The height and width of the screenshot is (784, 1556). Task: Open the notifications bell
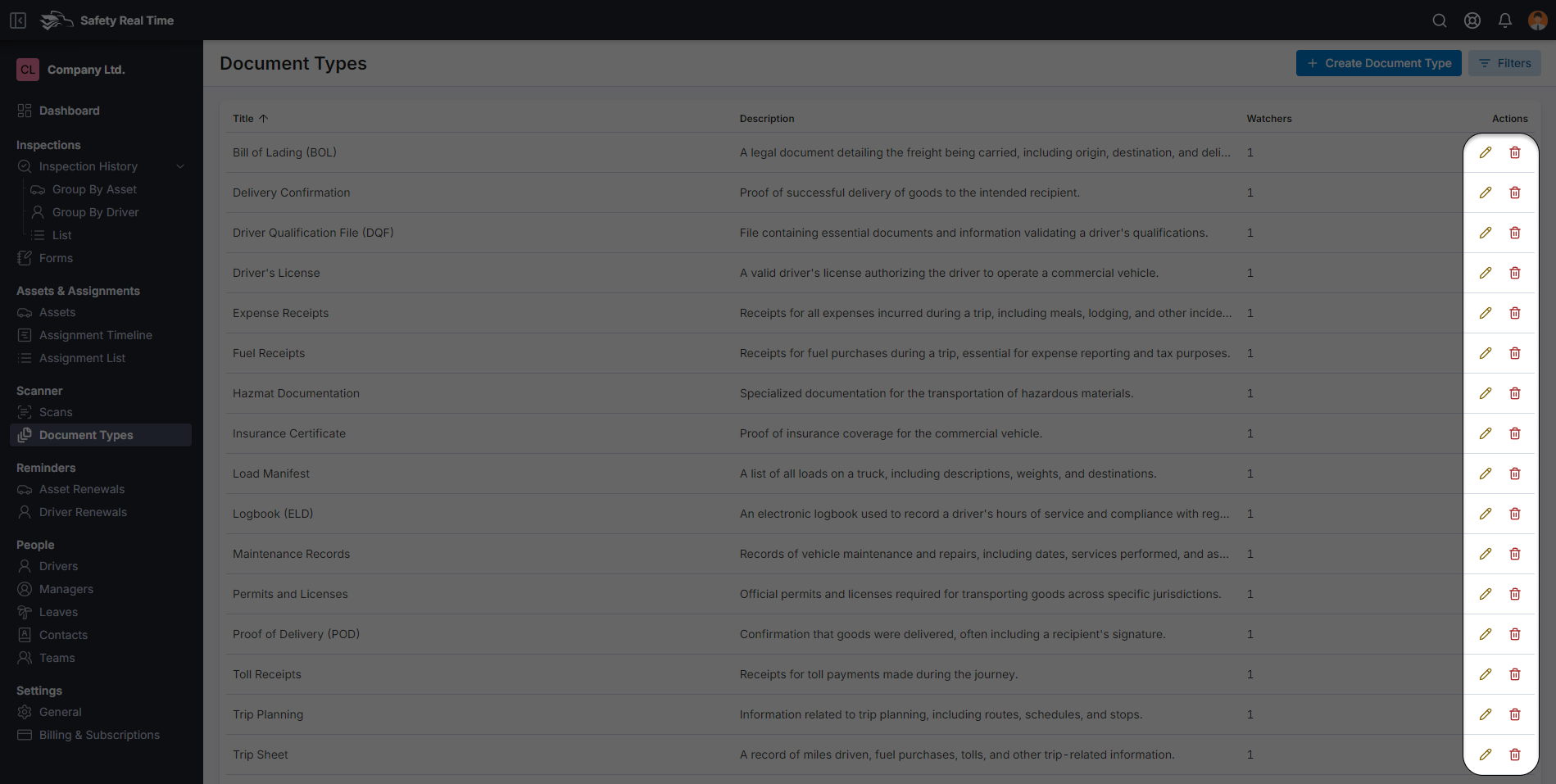point(1505,20)
